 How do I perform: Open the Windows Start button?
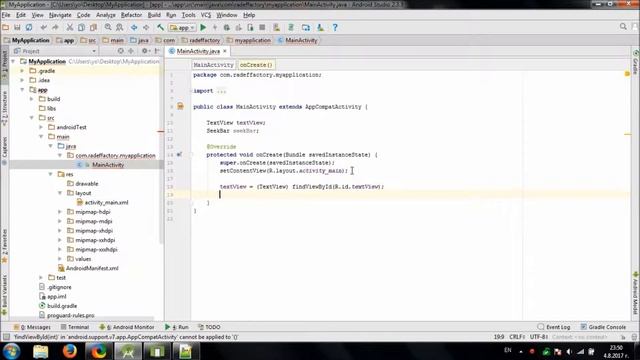click(11, 351)
